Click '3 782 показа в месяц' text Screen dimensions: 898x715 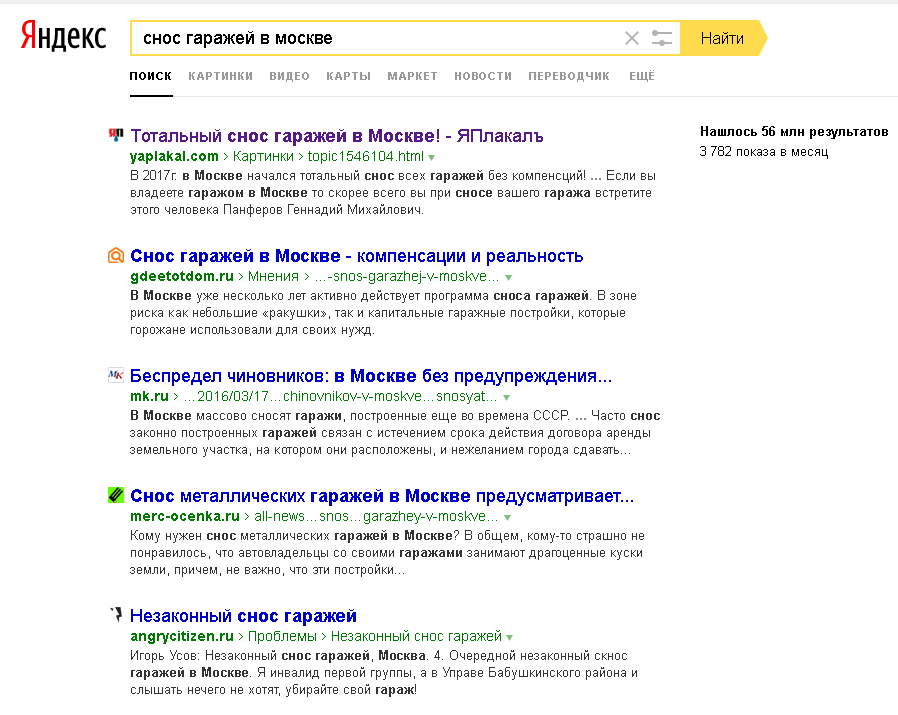[764, 152]
